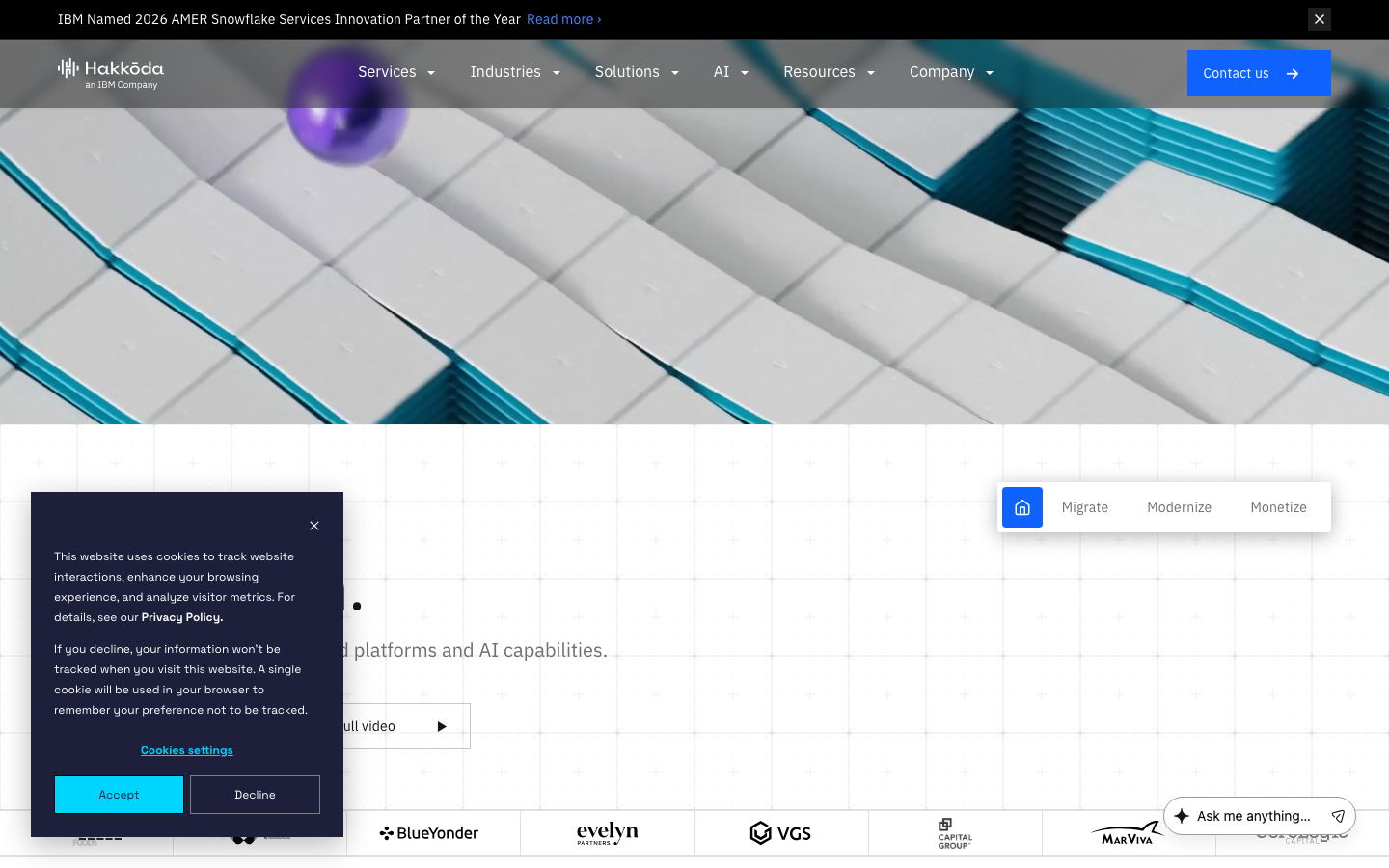Expand the Company menu
Viewport: 1389px width, 868px height.
[951, 72]
